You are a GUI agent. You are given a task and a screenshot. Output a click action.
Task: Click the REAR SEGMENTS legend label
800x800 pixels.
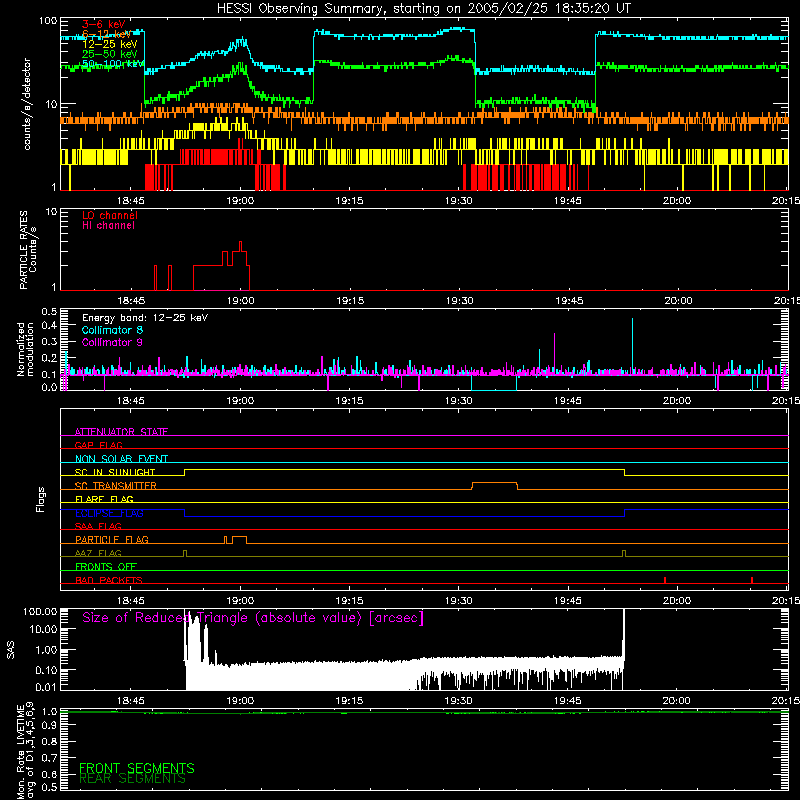click(x=132, y=779)
